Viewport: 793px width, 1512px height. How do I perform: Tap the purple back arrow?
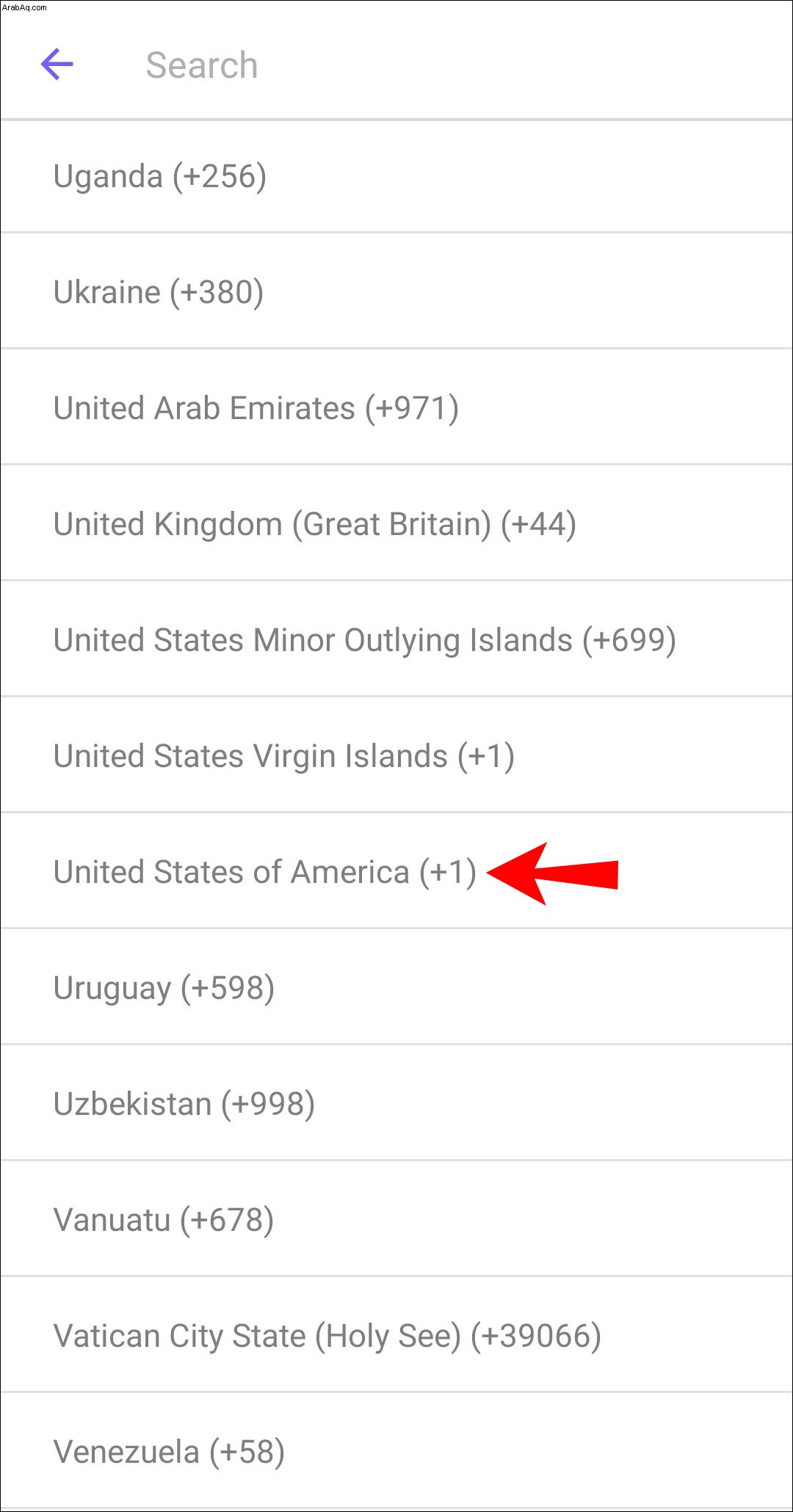point(57,65)
